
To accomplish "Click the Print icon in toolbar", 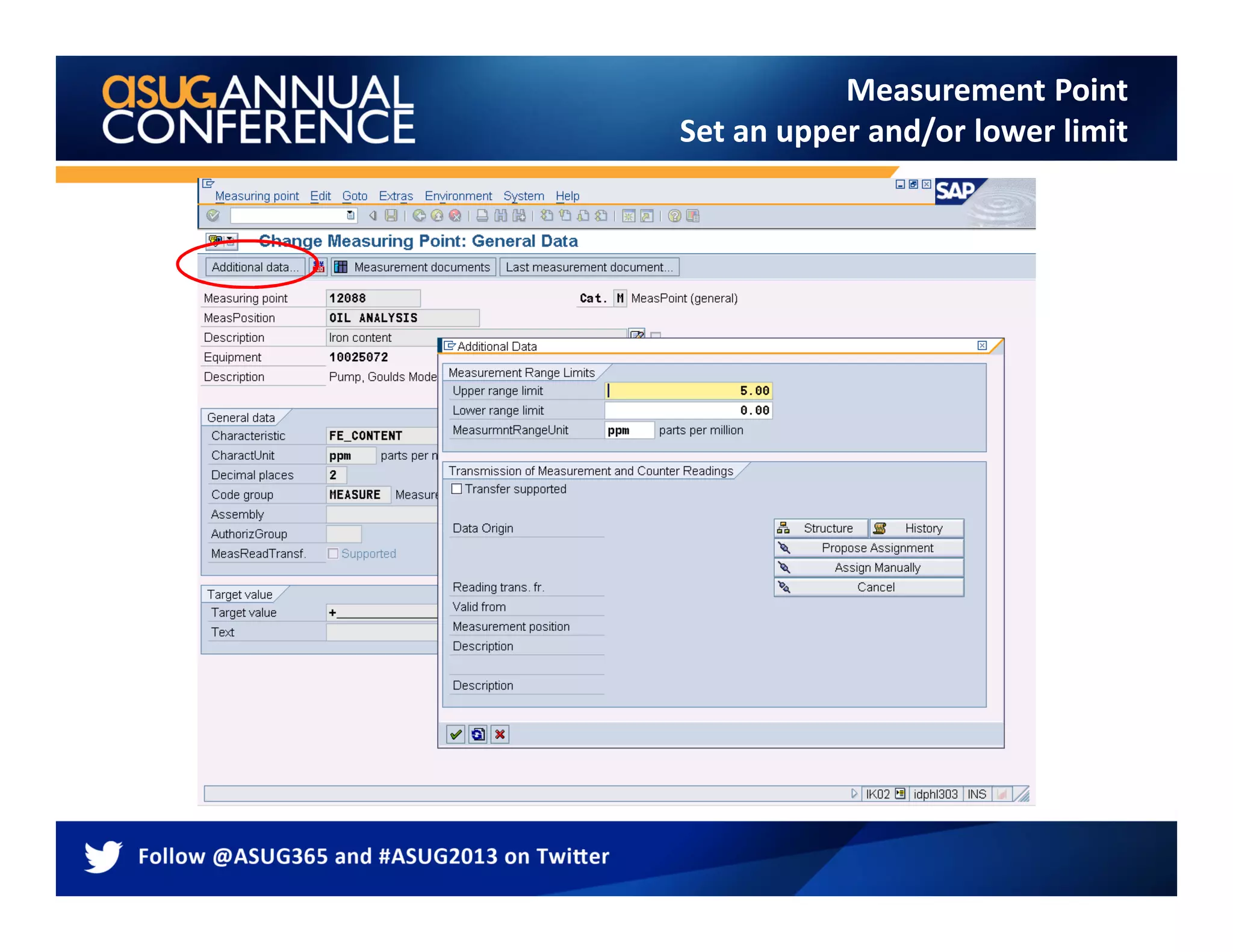I will point(482,215).
